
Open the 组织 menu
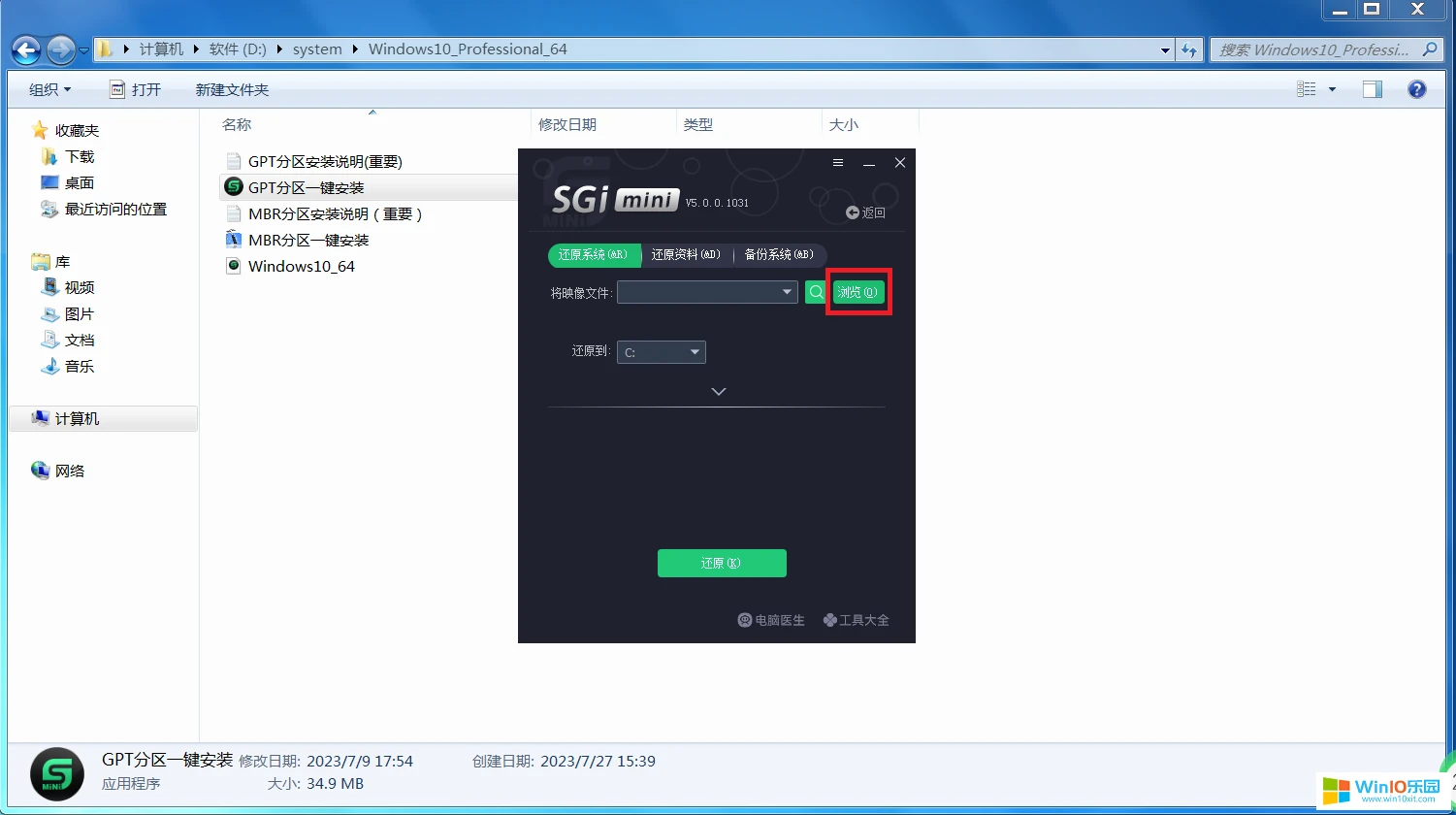click(50, 89)
